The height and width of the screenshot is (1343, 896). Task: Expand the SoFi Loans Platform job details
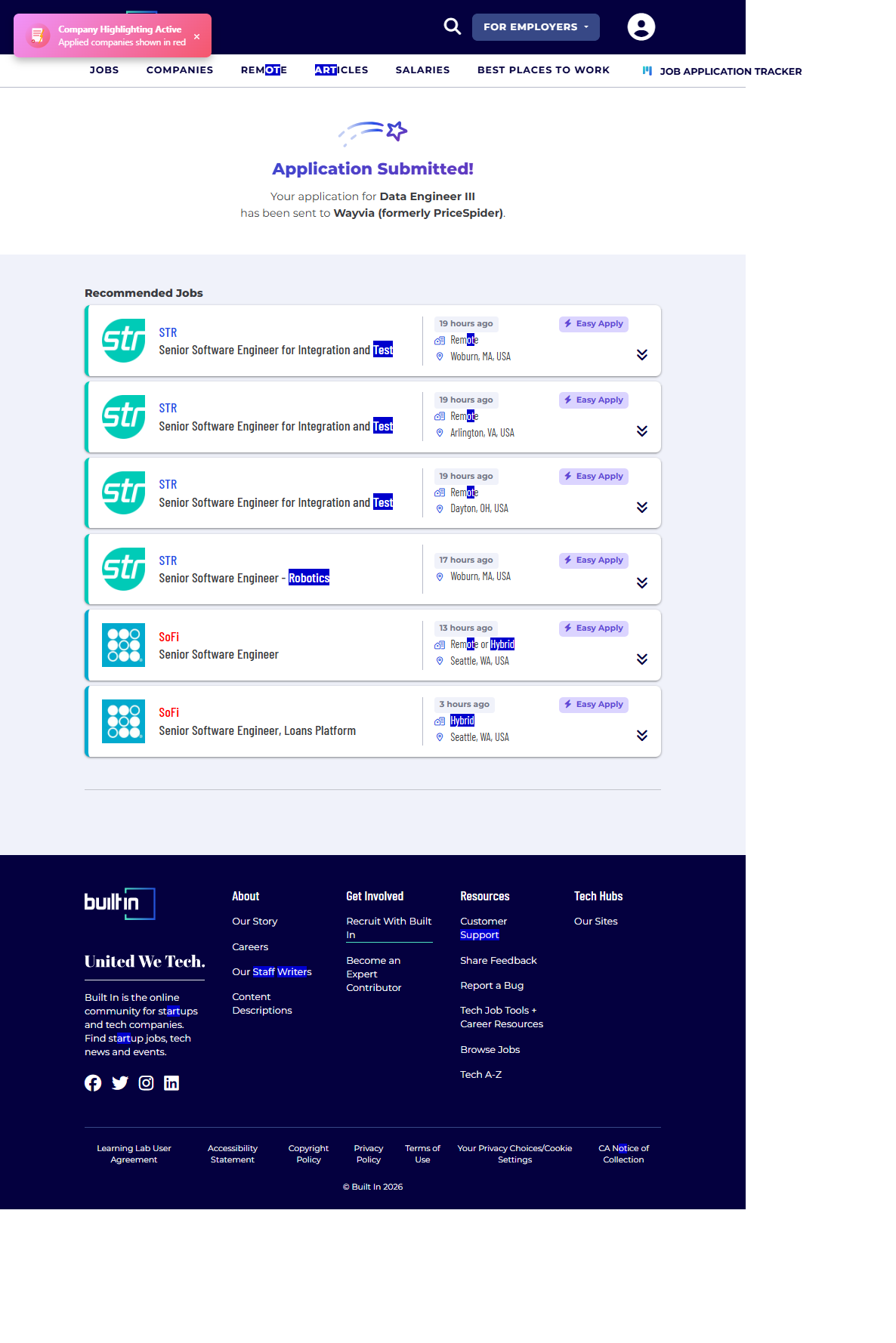point(641,736)
